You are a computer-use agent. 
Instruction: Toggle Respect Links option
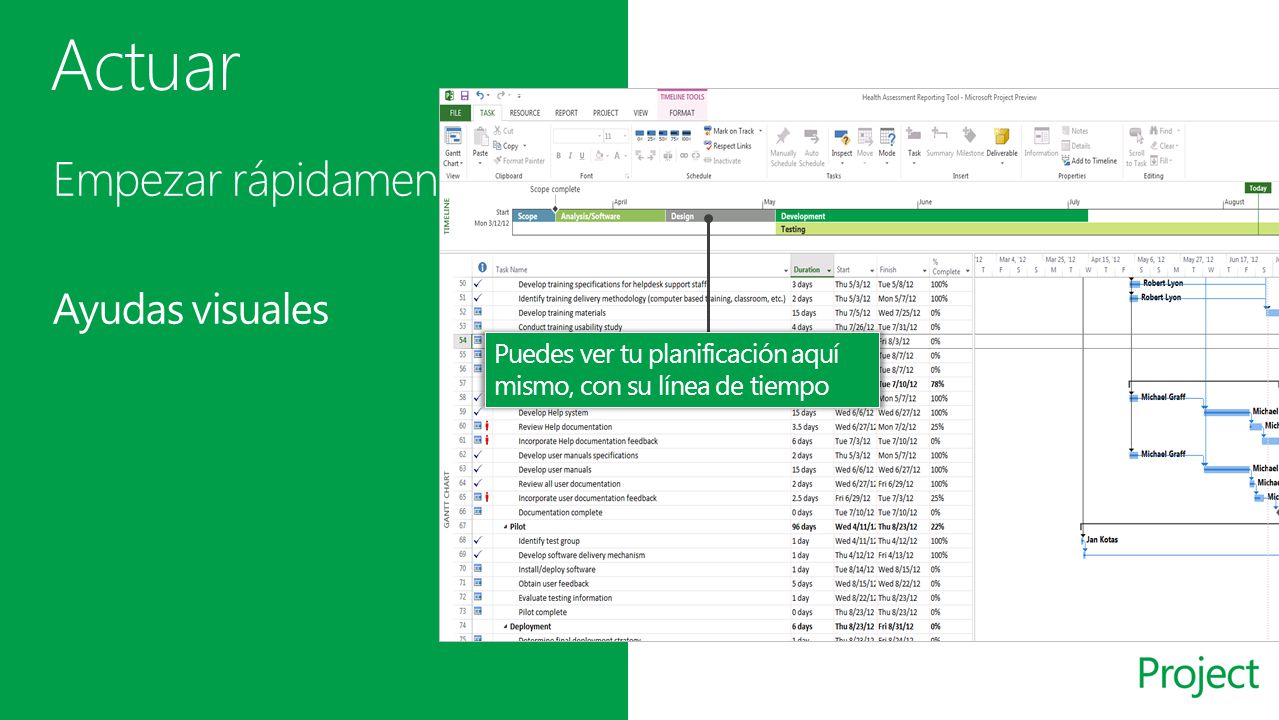pos(727,146)
